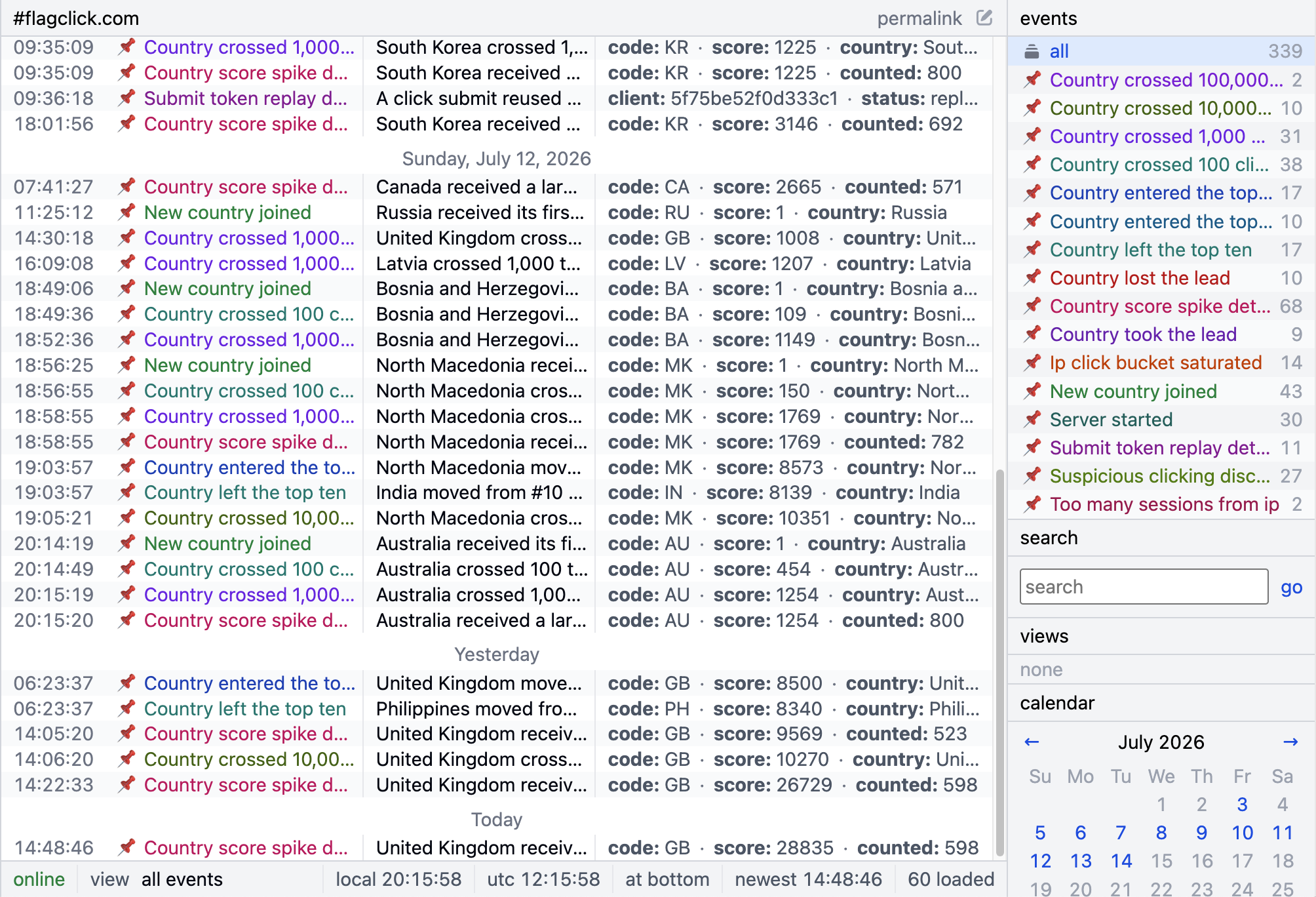Click 'score: 28835' value in Today row
This screenshot has width=1316, height=897.
pos(773,848)
